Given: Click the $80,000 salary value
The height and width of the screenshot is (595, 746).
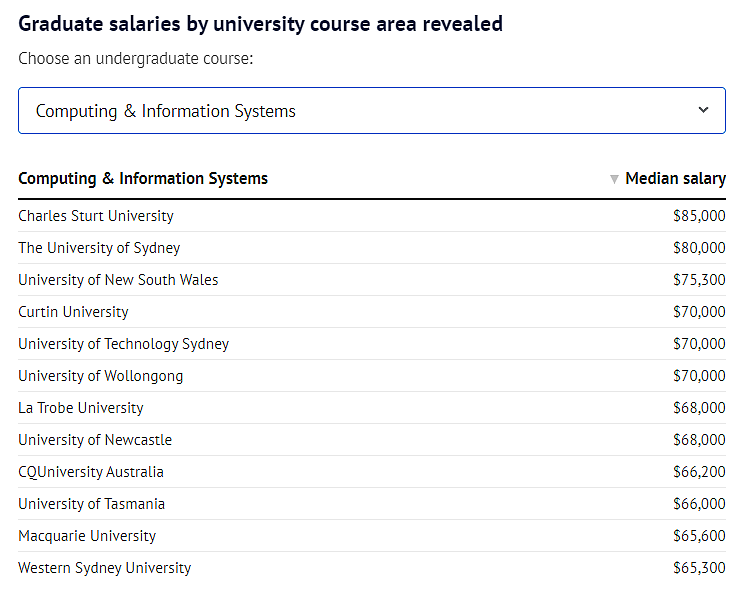Looking at the screenshot, I should (x=699, y=248).
